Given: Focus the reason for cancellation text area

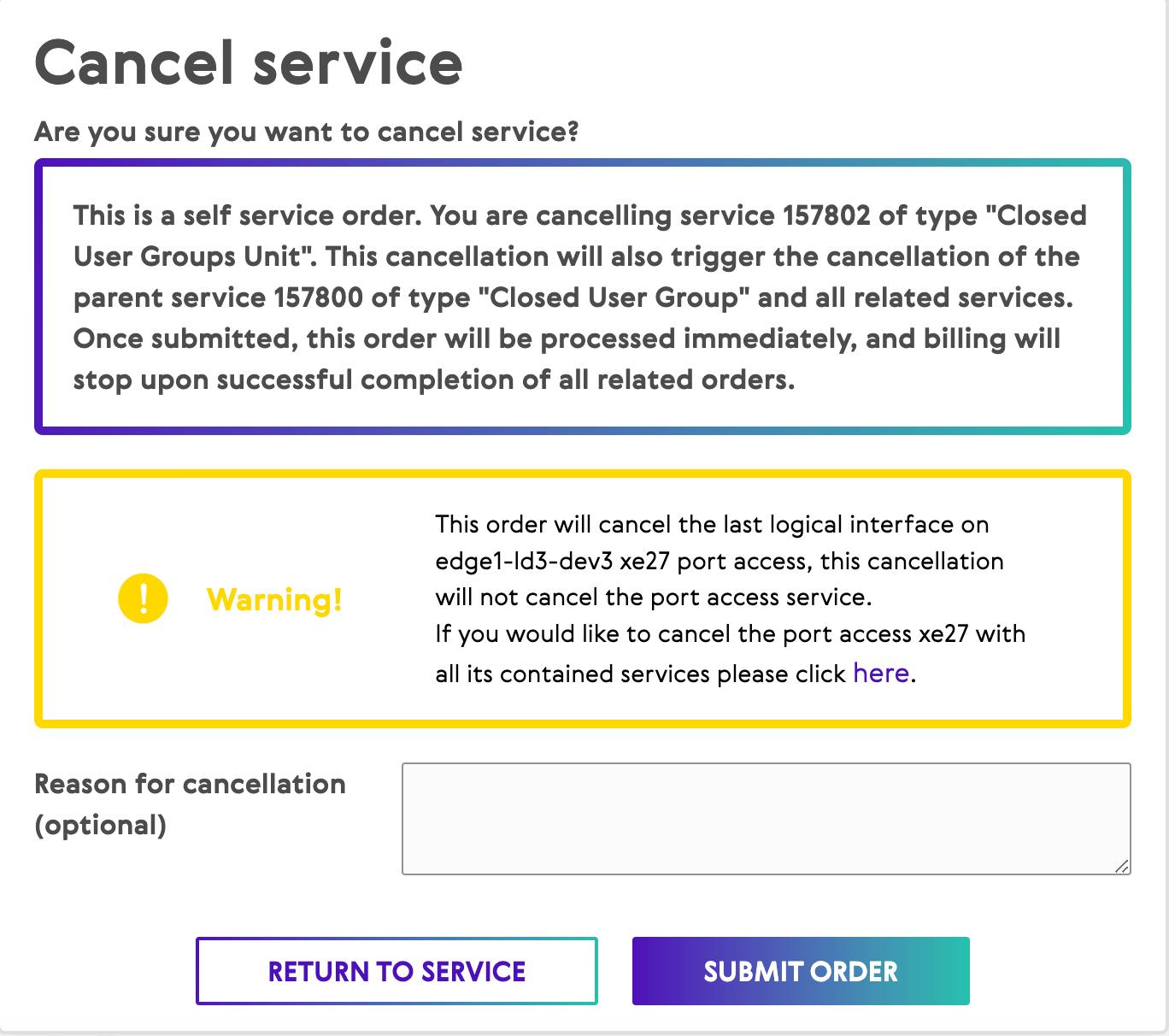Looking at the screenshot, I should pos(766,818).
